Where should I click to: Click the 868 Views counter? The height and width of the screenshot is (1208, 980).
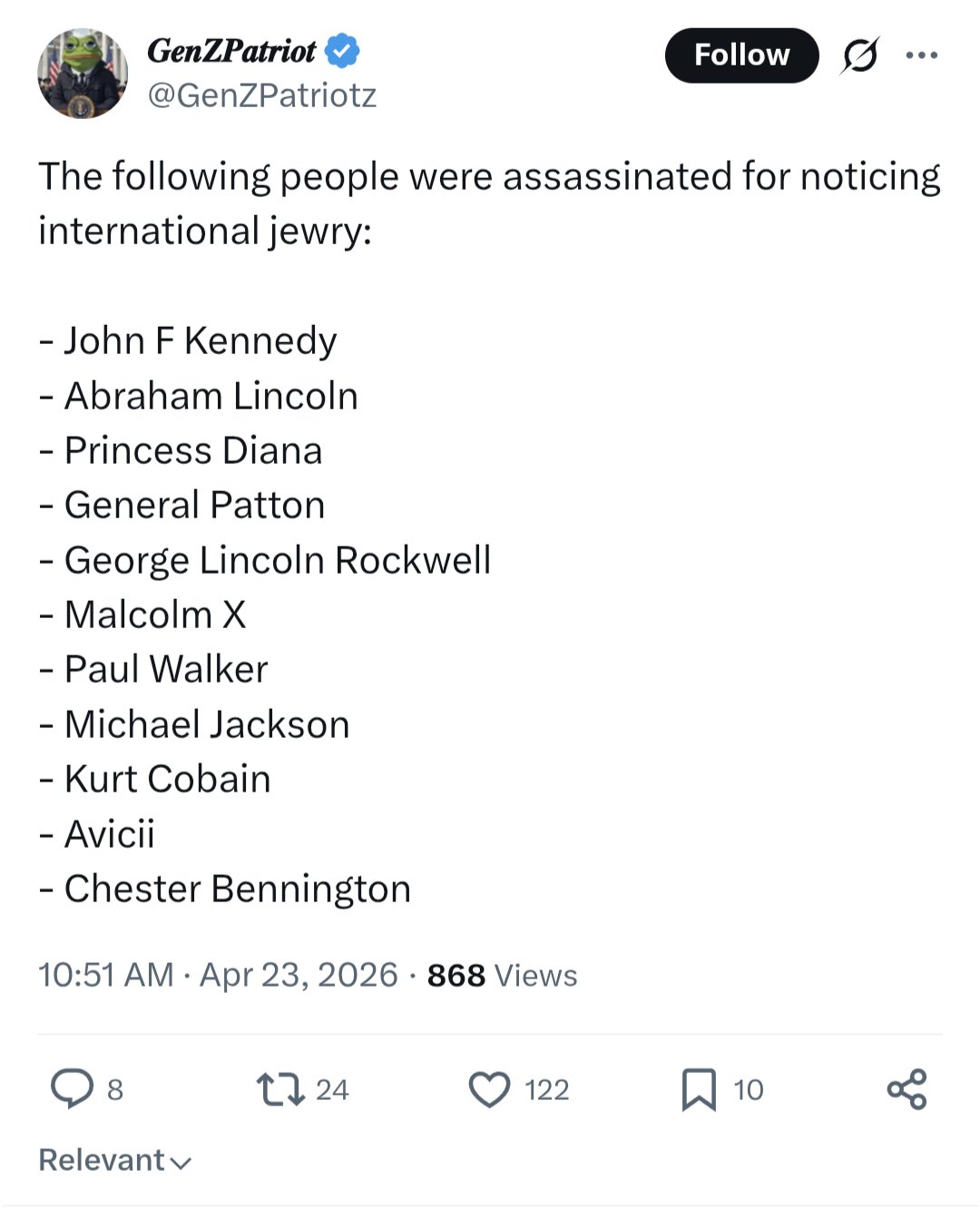pos(502,975)
